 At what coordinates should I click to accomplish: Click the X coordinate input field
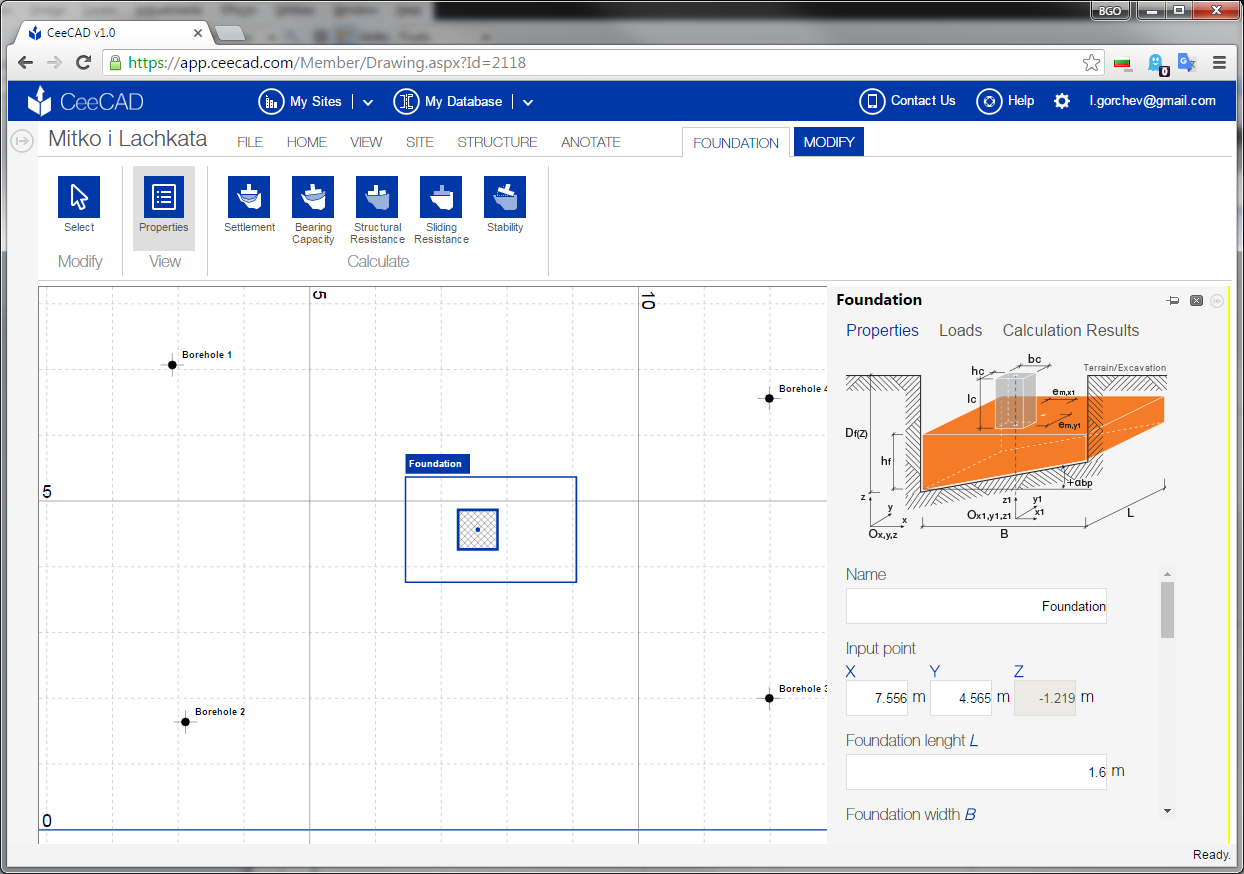pyautogui.click(x=877, y=698)
